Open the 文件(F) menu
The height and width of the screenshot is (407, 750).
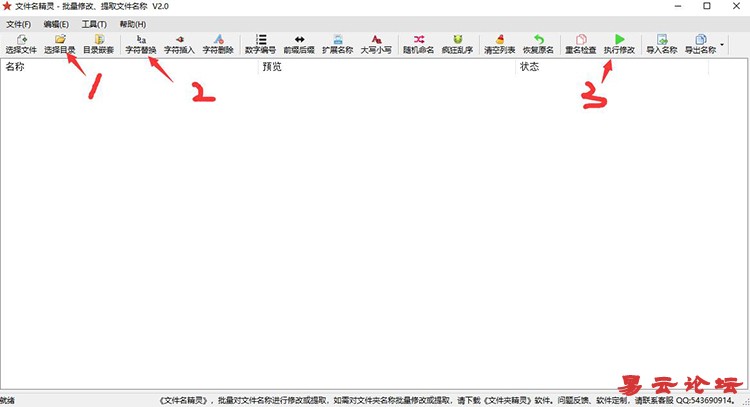[19, 24]
